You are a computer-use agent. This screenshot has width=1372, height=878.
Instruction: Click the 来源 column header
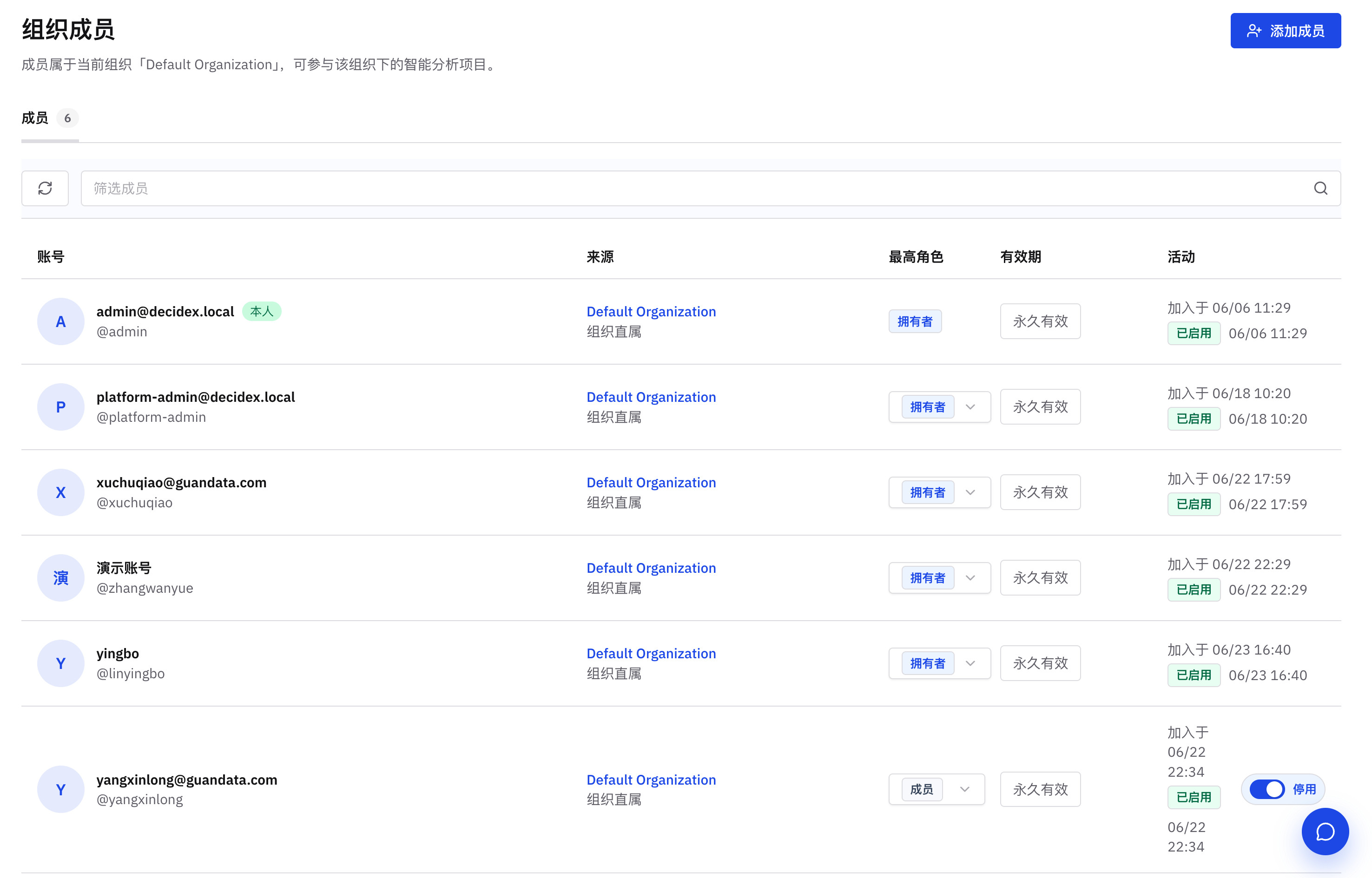tap(600, 257)
